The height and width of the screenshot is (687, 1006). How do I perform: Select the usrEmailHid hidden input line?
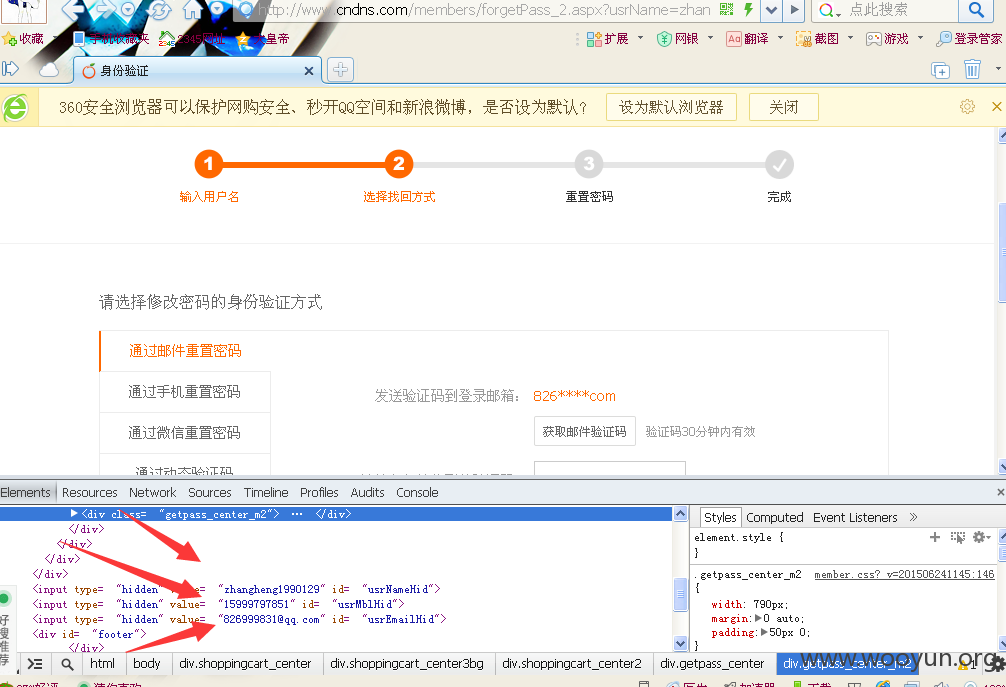(x=239, y=619)
